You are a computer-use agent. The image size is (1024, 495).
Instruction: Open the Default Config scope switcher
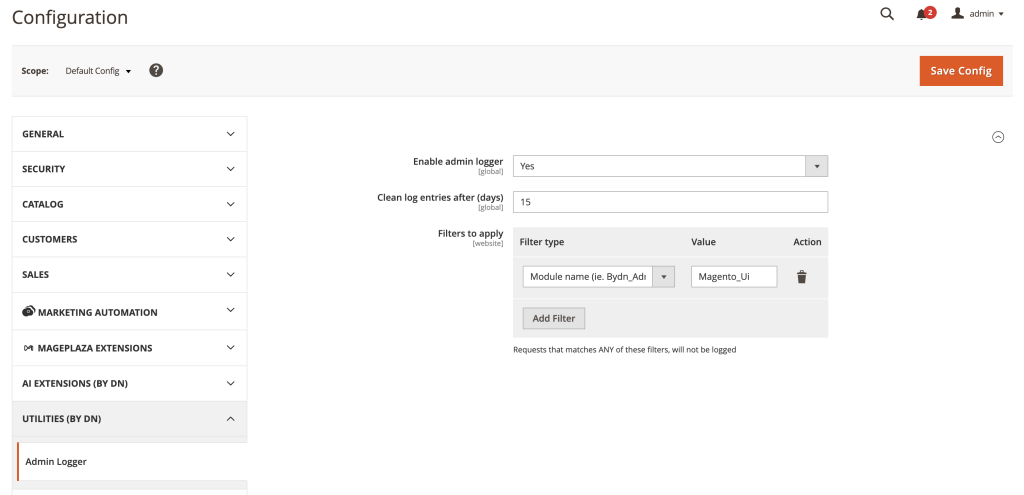(98, 71)
